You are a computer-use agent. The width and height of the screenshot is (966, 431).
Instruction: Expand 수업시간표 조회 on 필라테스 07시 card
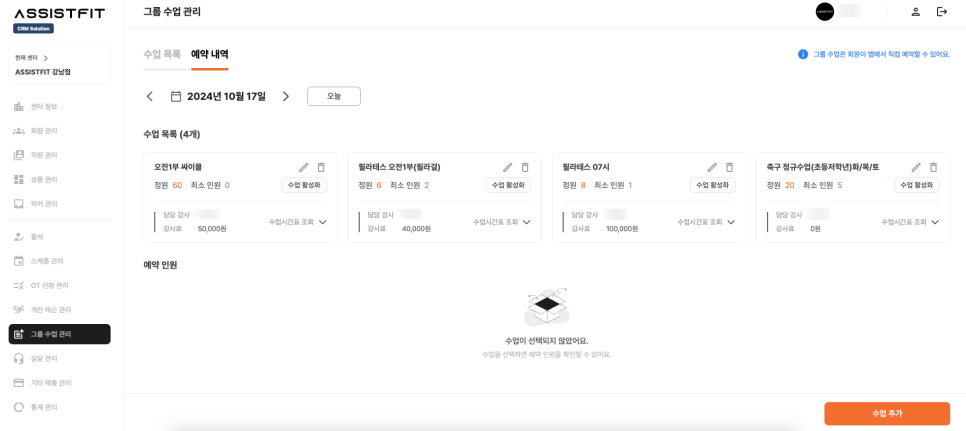[x=706, y=222]
